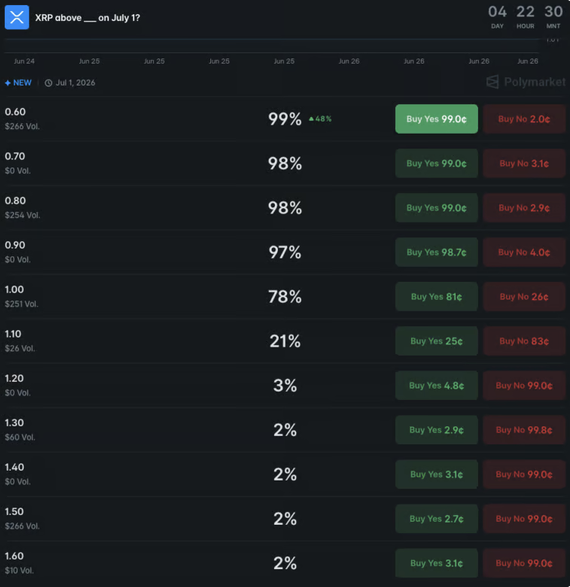Click the 21% probability value
Screen dimensions: 570x587
click(x=285, y=341)
